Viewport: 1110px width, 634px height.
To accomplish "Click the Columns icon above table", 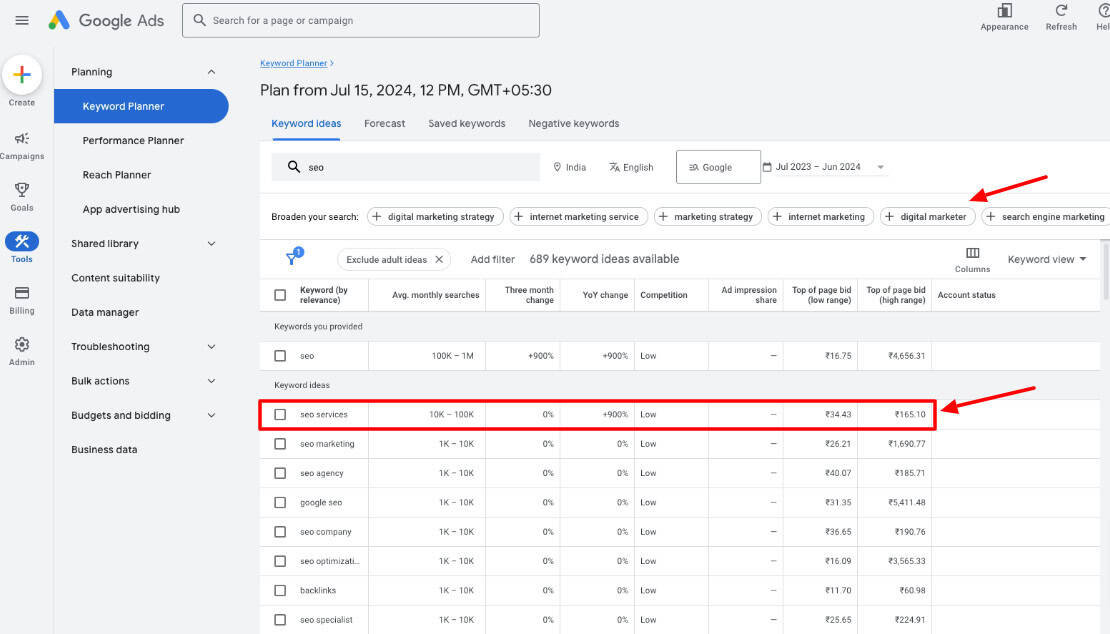I will (x=972, y=254).
